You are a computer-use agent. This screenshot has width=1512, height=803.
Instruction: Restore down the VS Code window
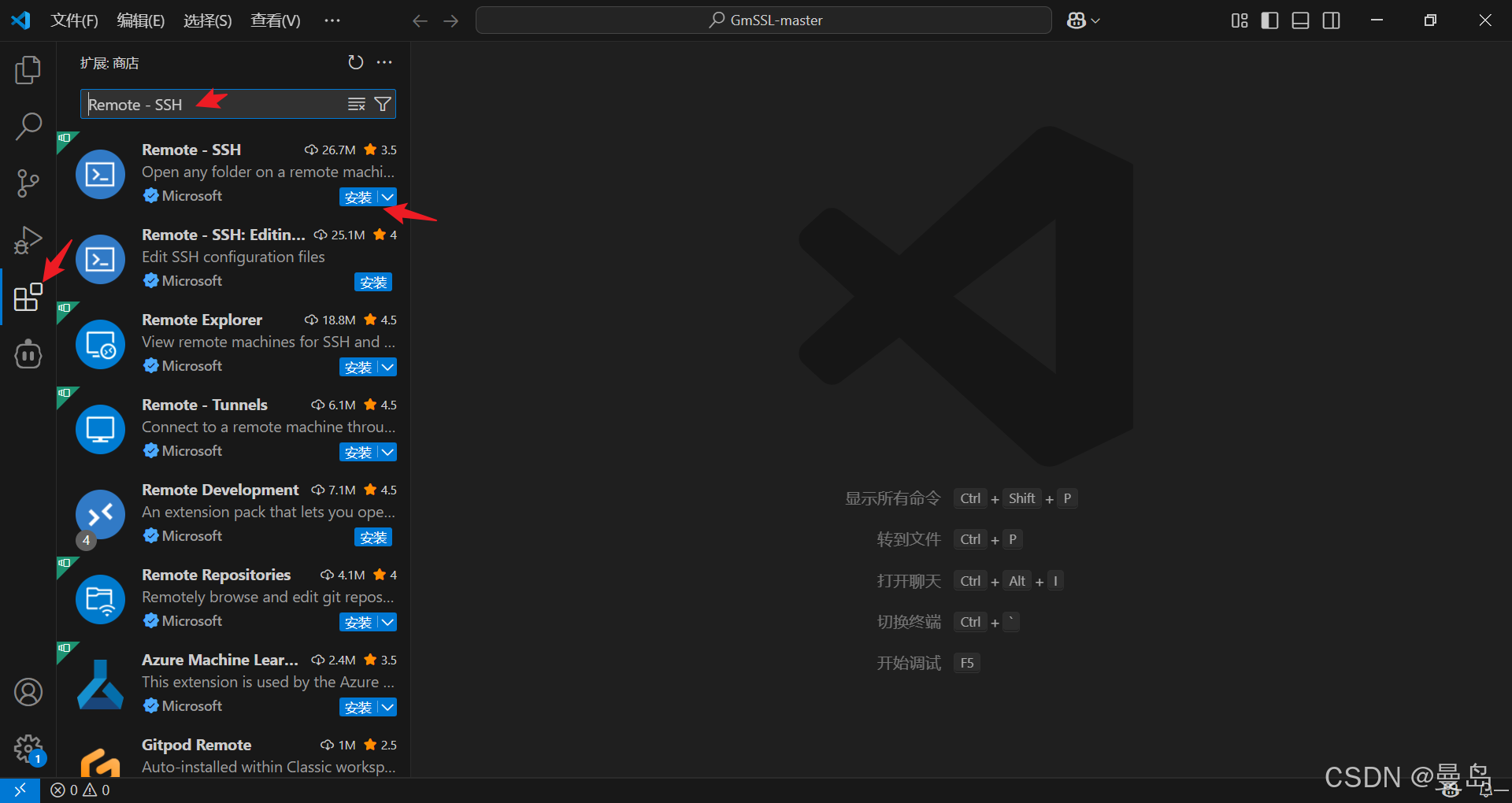click(x=1431, y=20)
